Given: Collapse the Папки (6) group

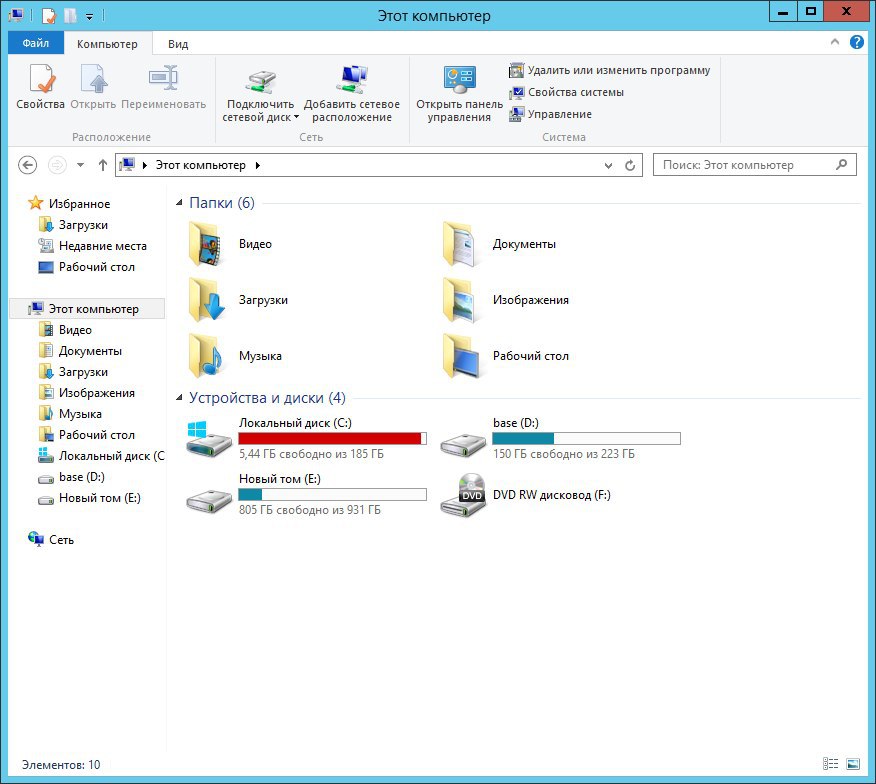Looking at the screenshot, I should (x=179, y=202).
